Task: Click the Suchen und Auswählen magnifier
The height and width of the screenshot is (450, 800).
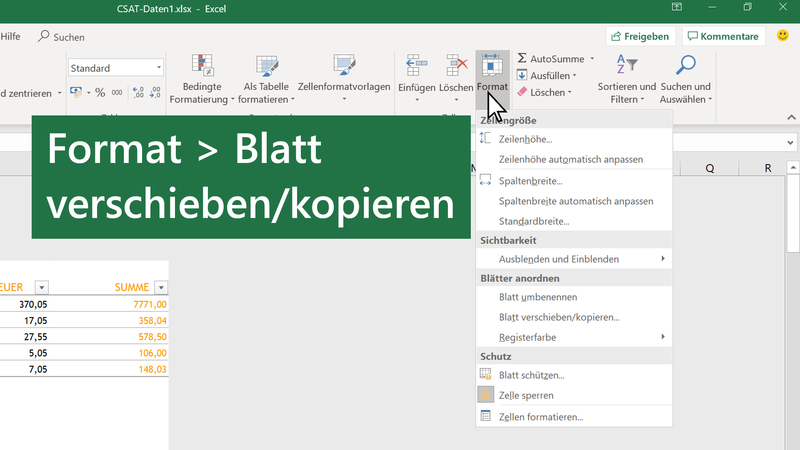Action: coord(686,67)
